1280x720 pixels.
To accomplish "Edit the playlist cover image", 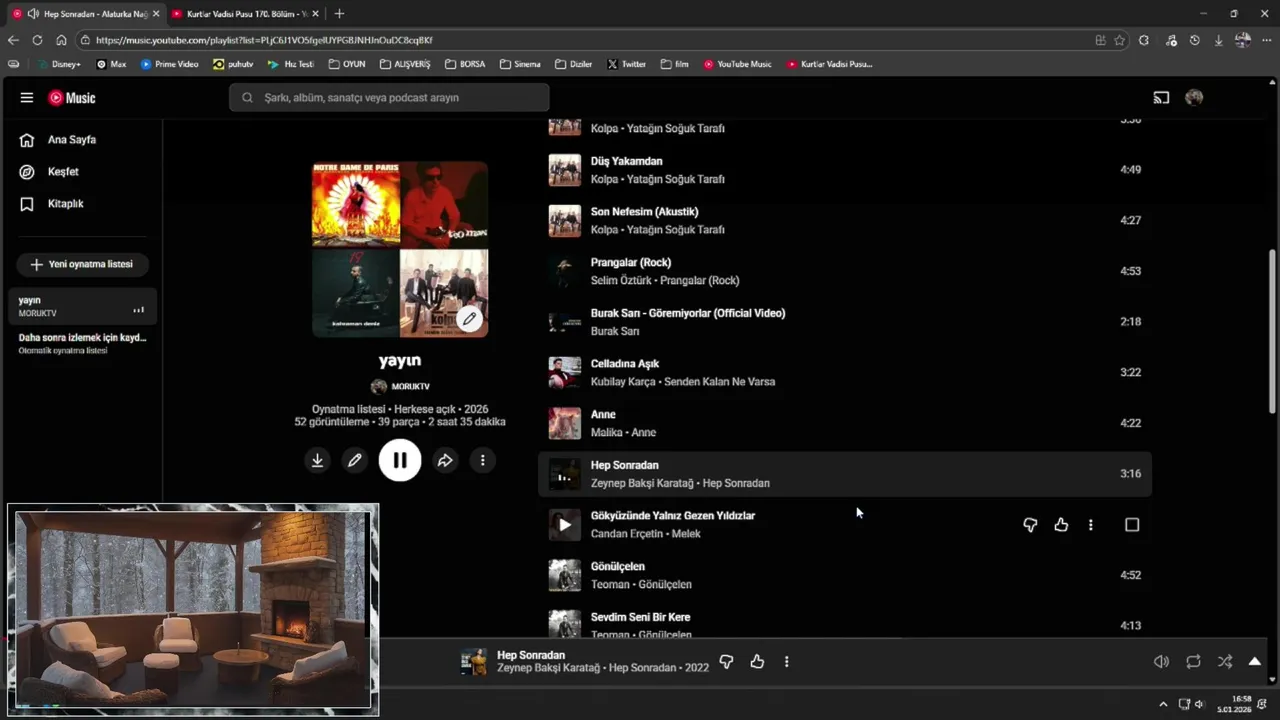I will click(470, 319).
